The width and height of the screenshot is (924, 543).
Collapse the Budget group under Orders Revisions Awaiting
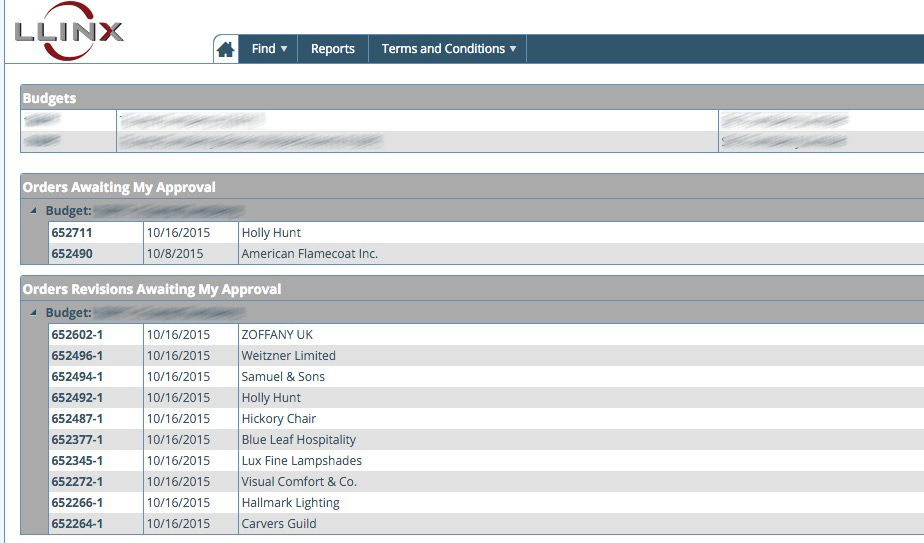34,312
